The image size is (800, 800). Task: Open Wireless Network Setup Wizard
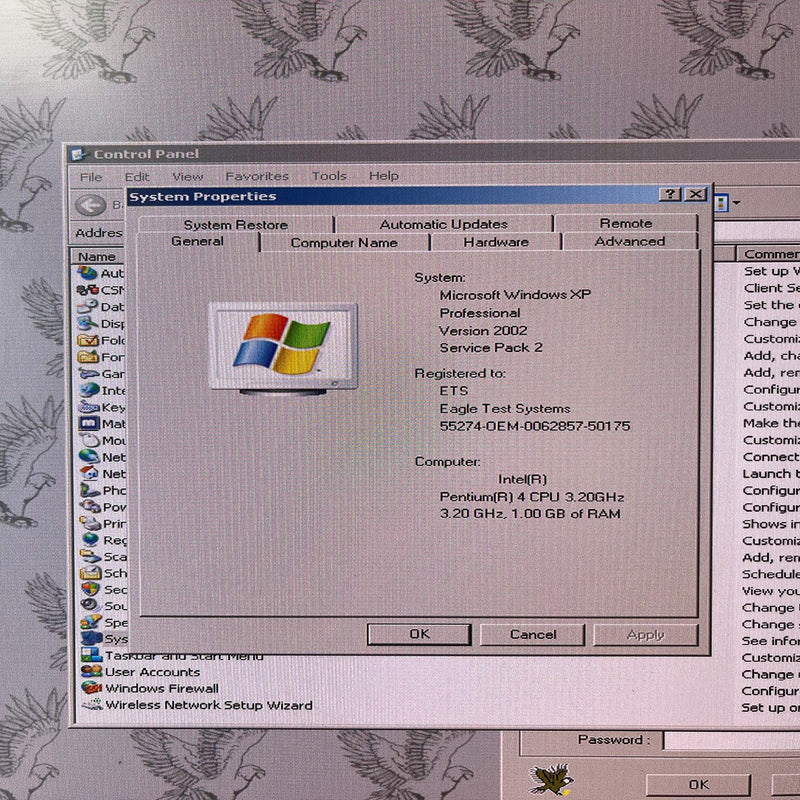pos(208,705)
